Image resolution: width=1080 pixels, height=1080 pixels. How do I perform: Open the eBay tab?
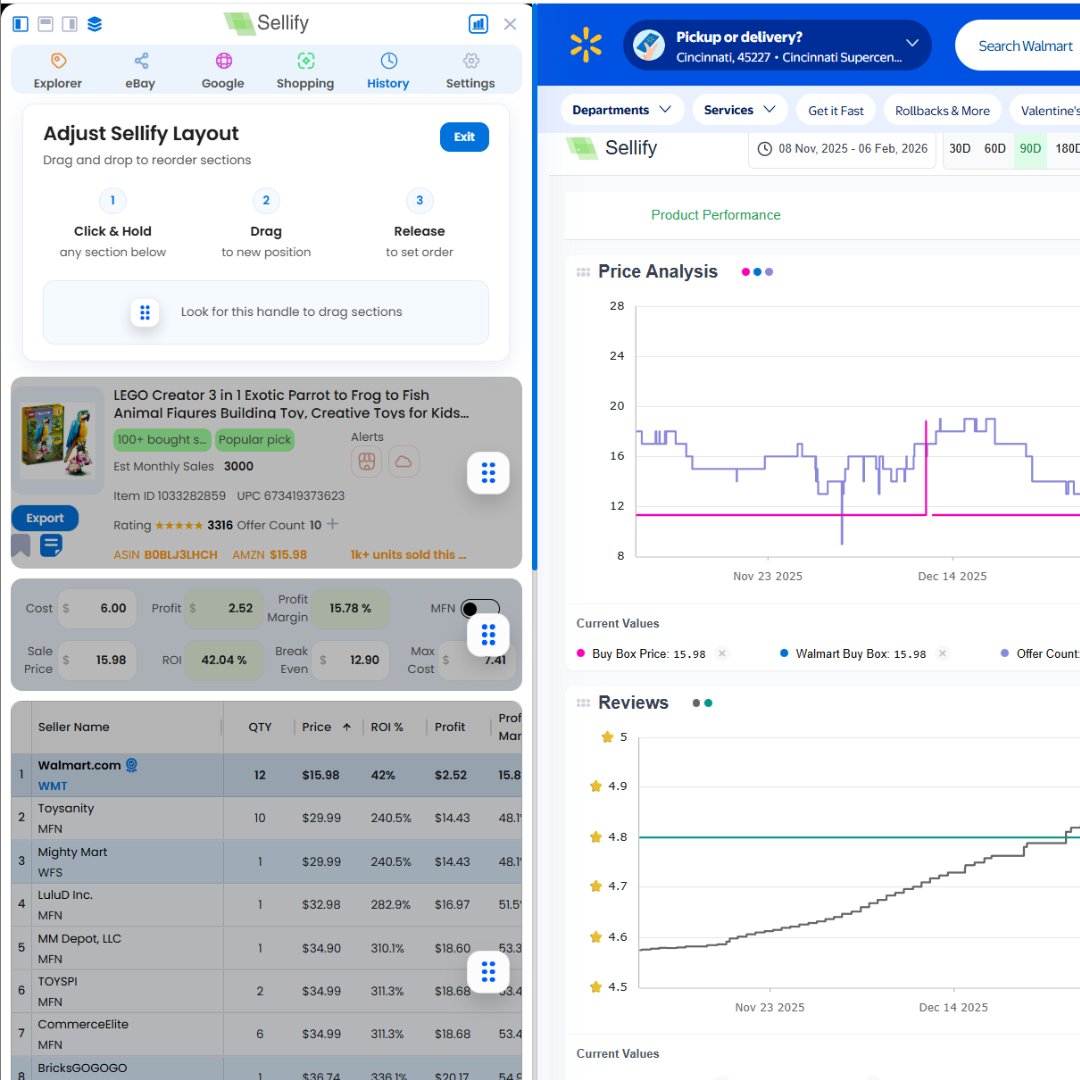(x=141, y=71)
